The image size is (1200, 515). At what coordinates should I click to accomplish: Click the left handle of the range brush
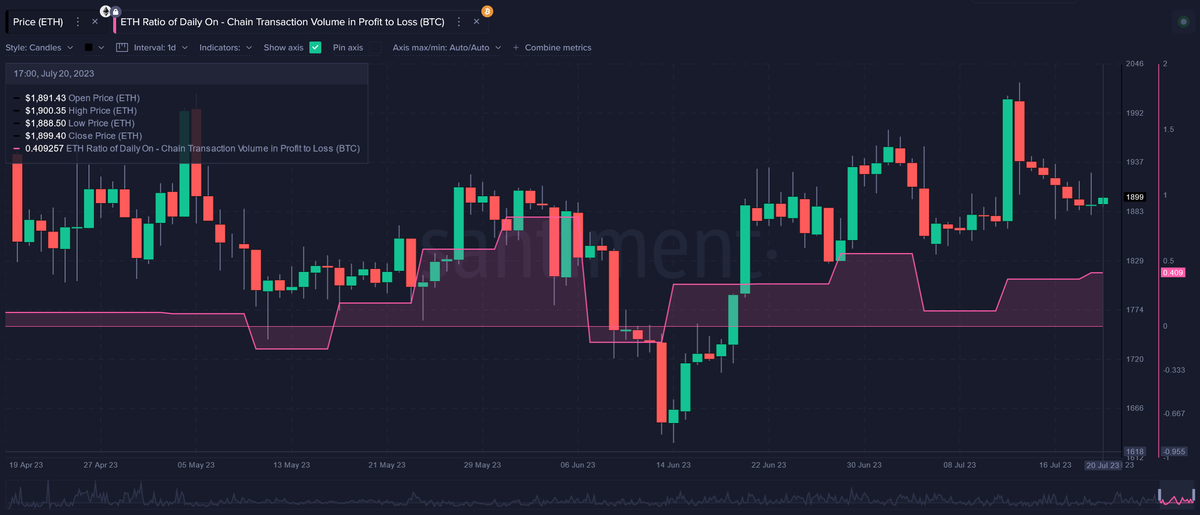(1159, 496)
